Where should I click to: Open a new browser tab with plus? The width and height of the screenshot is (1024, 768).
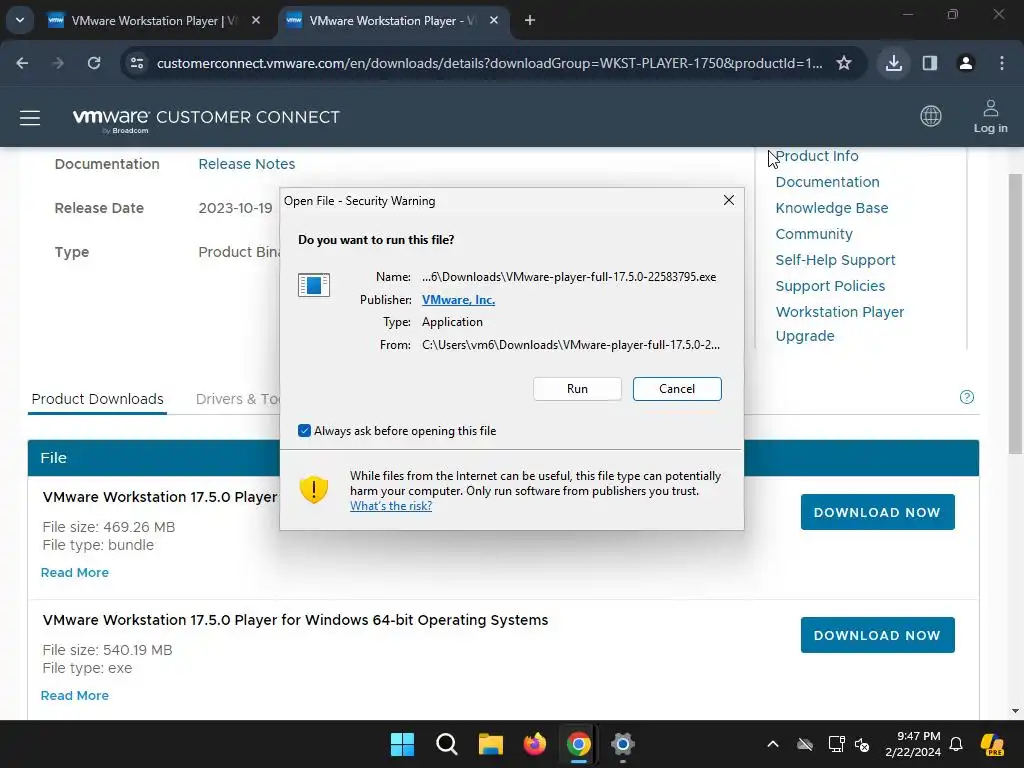pyautogui.click(x=530, y=21)
